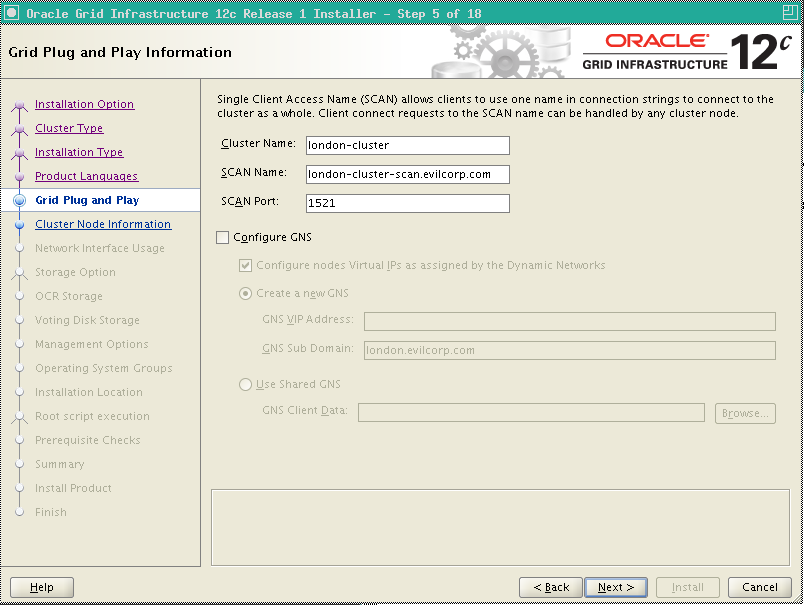The image size is (804, 605).
Task: Click the GNS Sub Domain field
Action: click(x=570, y=350)
